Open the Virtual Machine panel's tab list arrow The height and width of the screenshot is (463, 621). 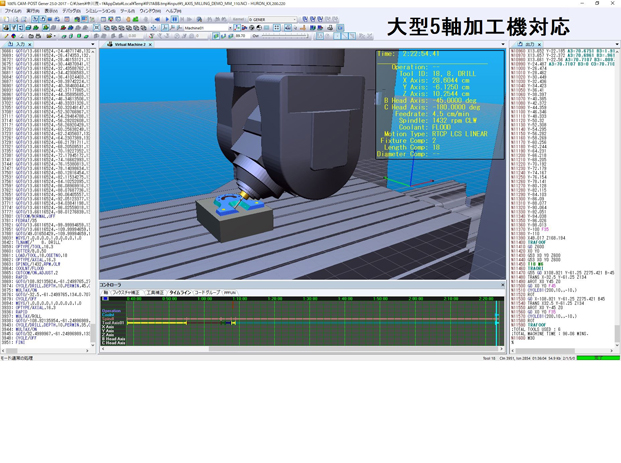(x=503, y=44)
